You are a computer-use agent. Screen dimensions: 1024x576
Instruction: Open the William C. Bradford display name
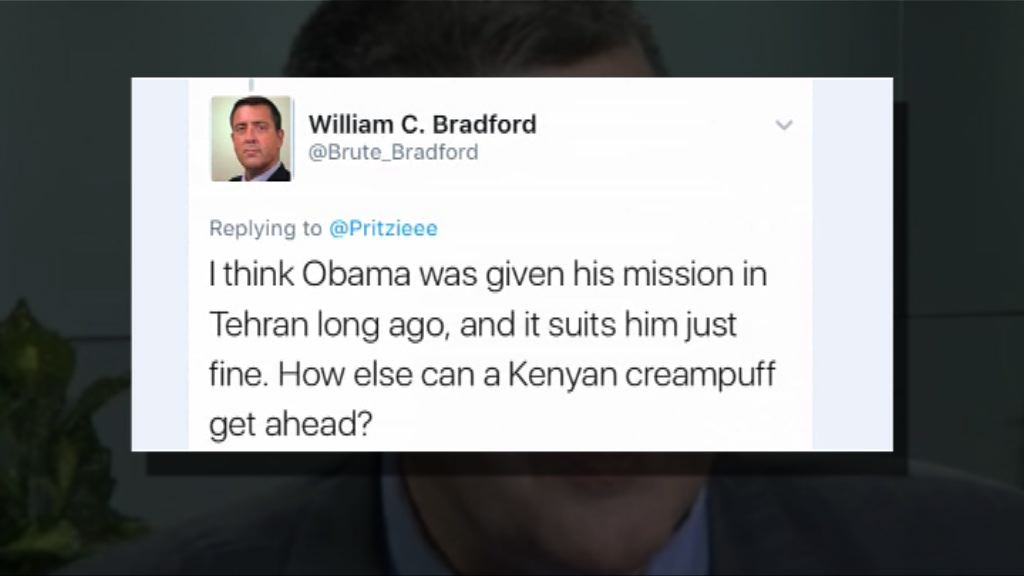pos(422,124)
